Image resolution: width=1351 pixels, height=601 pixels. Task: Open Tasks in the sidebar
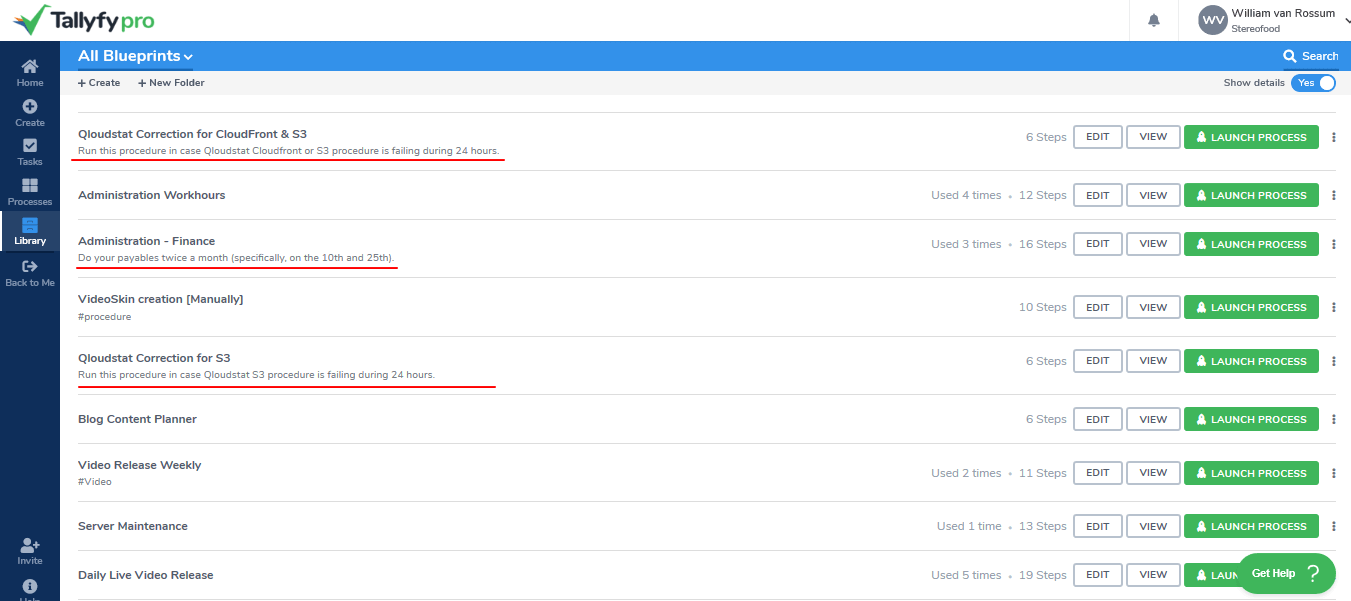point(30,152)
